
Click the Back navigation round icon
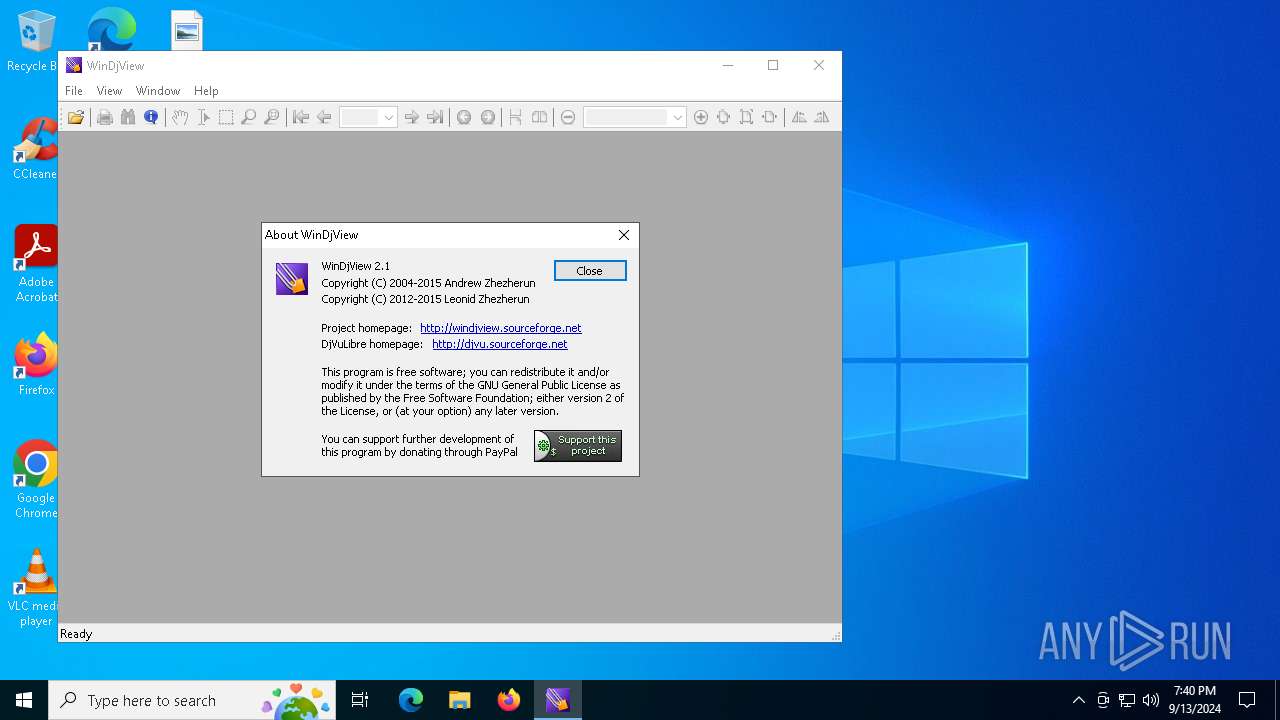pyautogui.click(x=464, y=117)
